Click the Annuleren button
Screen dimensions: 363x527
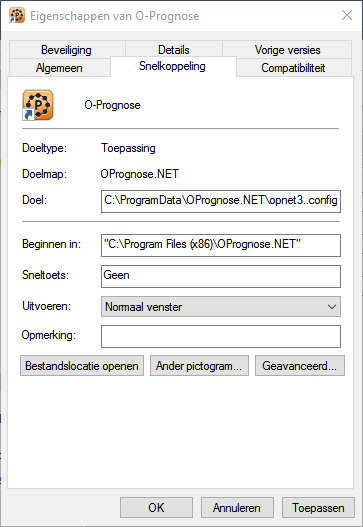pyautogui.click(x=237, y=508)
